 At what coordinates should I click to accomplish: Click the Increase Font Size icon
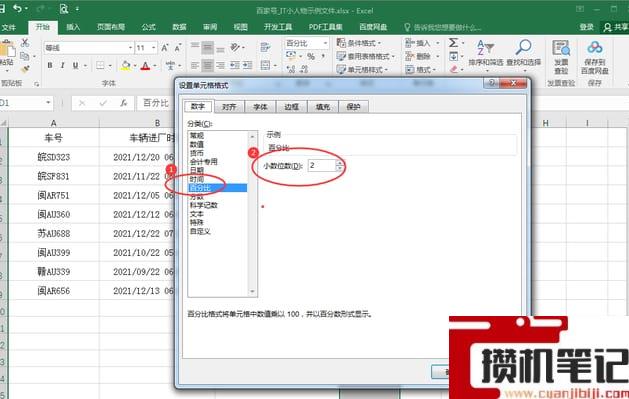[x=164, y=48]
